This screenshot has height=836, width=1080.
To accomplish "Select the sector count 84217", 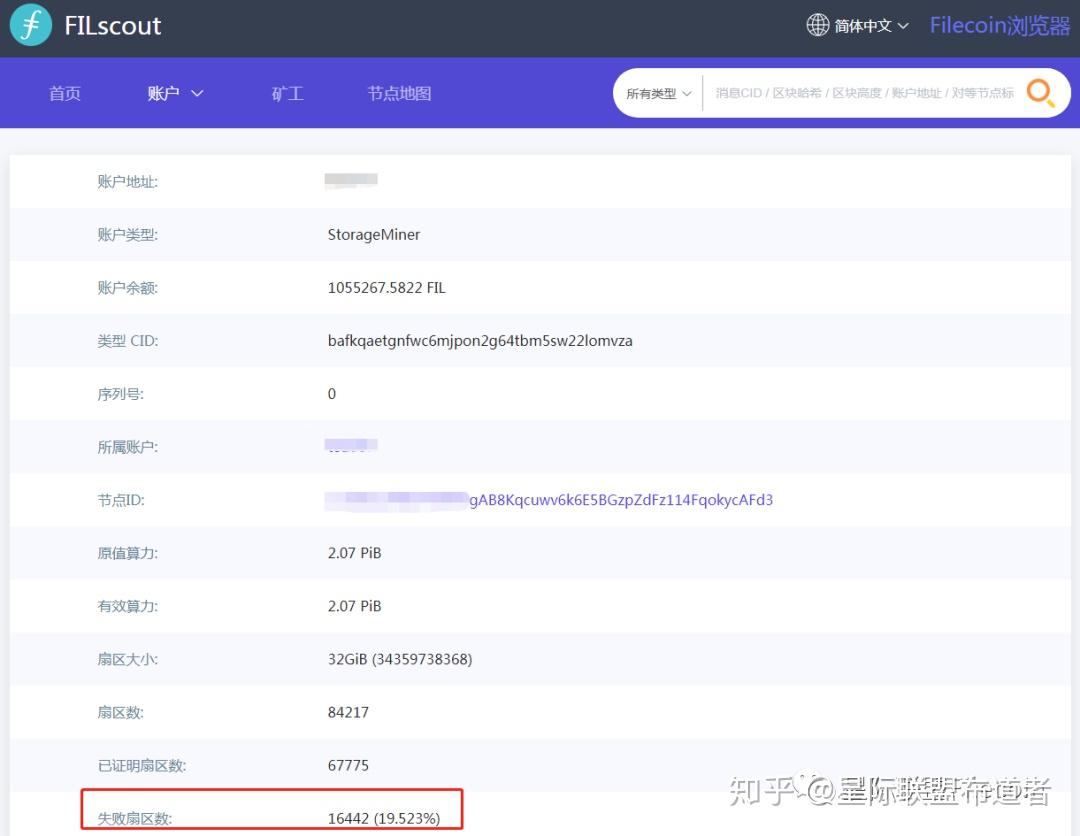I will click(x=349, y=712).
